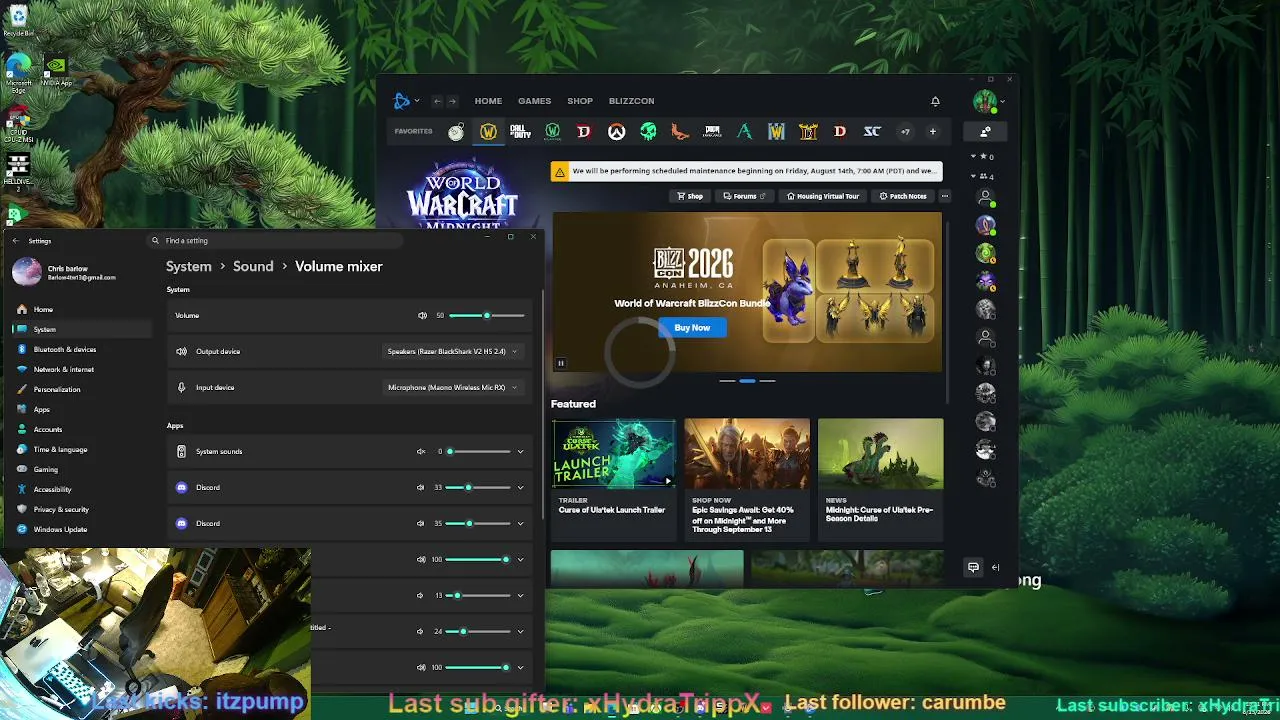The width and height of the screenshot is (1280, 720).
Task: Collapse the Battle.net friends sidebar arrow
Action: [x=995, y=568]
